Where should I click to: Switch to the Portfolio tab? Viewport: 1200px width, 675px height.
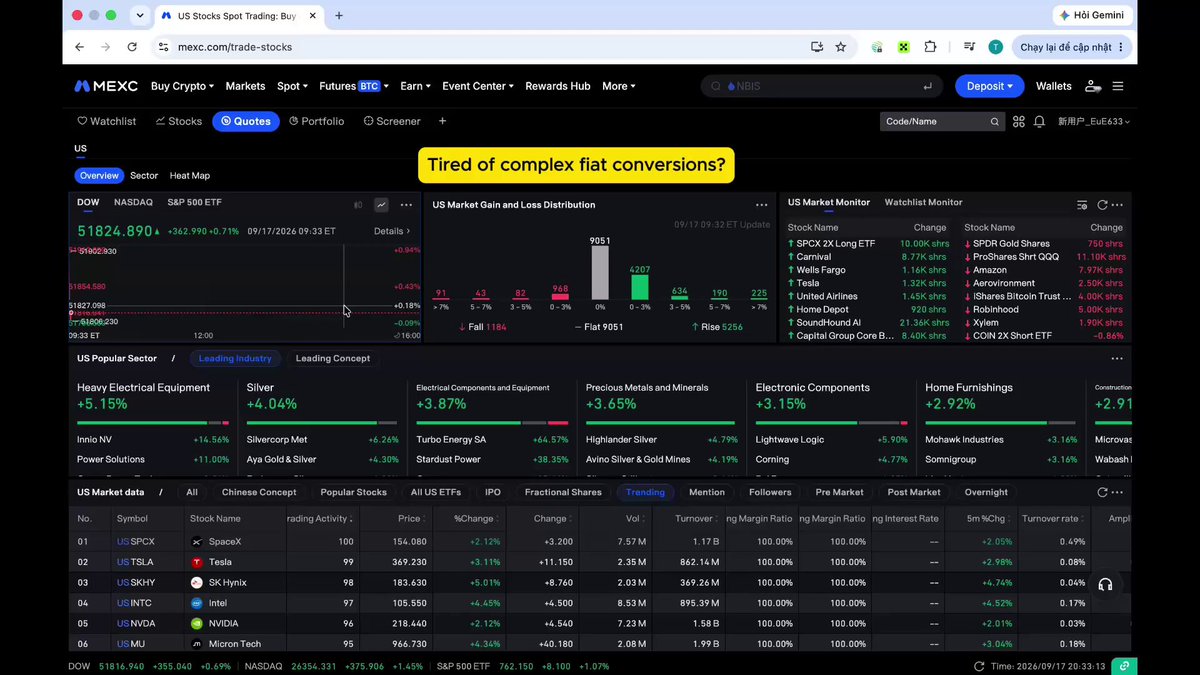tap(316, 121)
